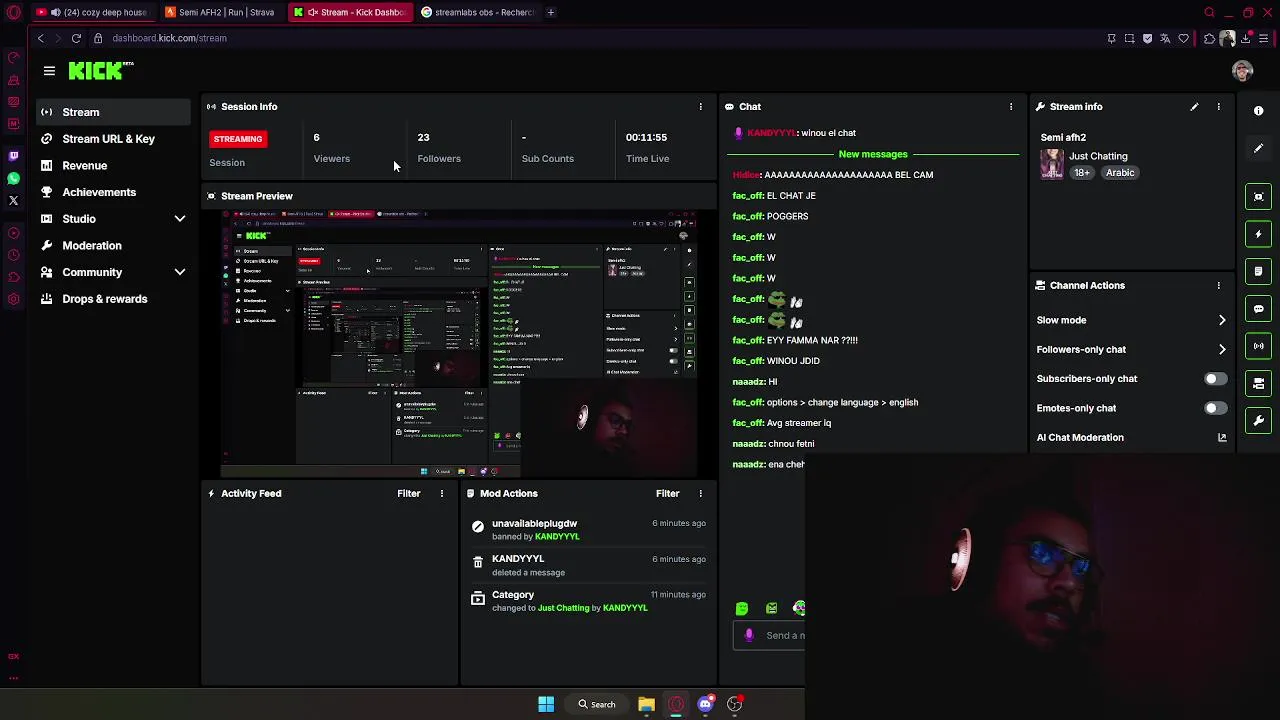This screenshot has width=1280, height=720.
Task: Open Stream info panel three-dot menu
Action: (x=1218, y=106)
